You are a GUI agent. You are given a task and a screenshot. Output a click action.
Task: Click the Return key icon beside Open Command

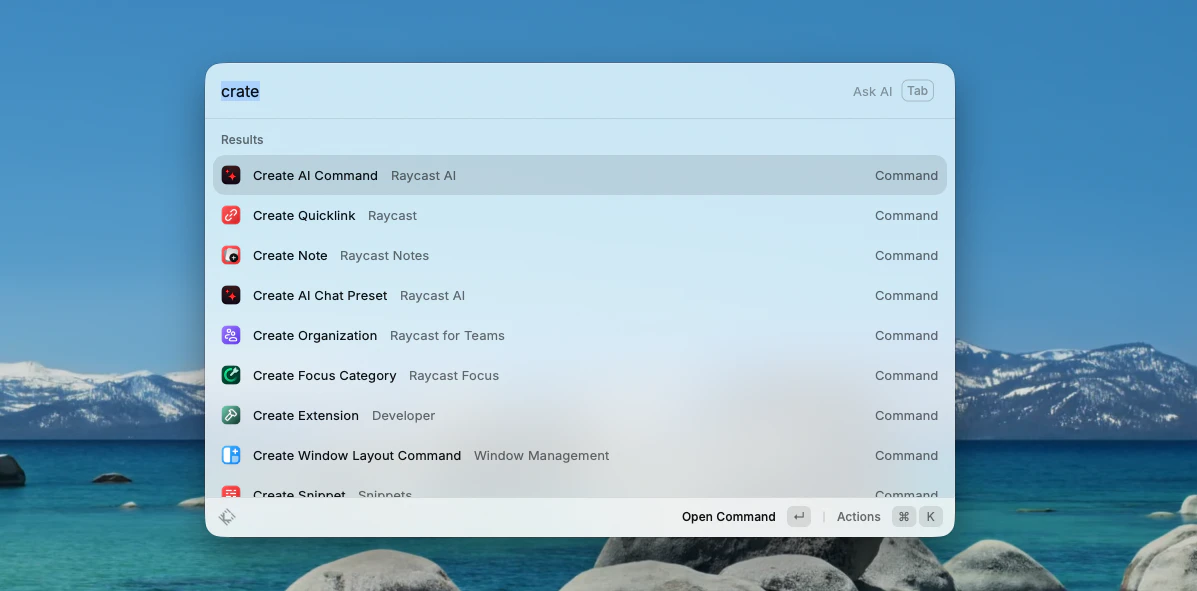pos(799,517)
